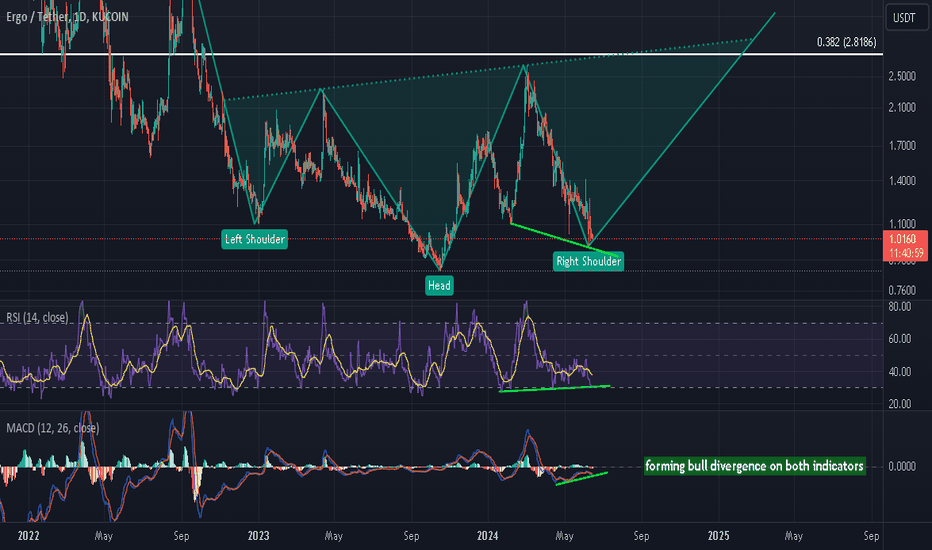Viewport: 932px width, 550px height.
Task: Click the RSI 20.00 scale value
Action: click(900, 404)
